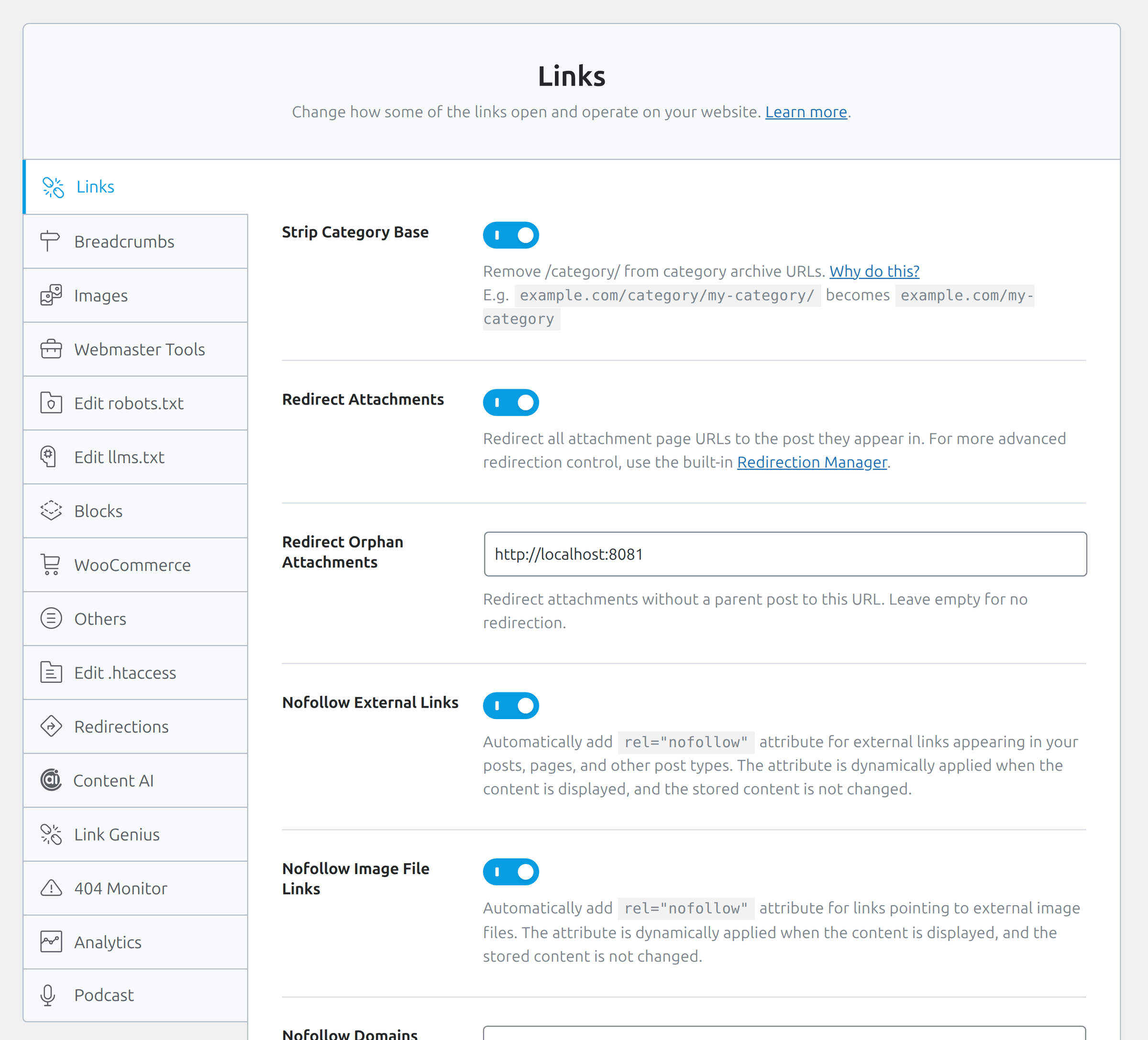Image resolution: width=1148 pixels, height=1040 pixels.
Task: Select the Link Genius tab
Action: (135, 834)
